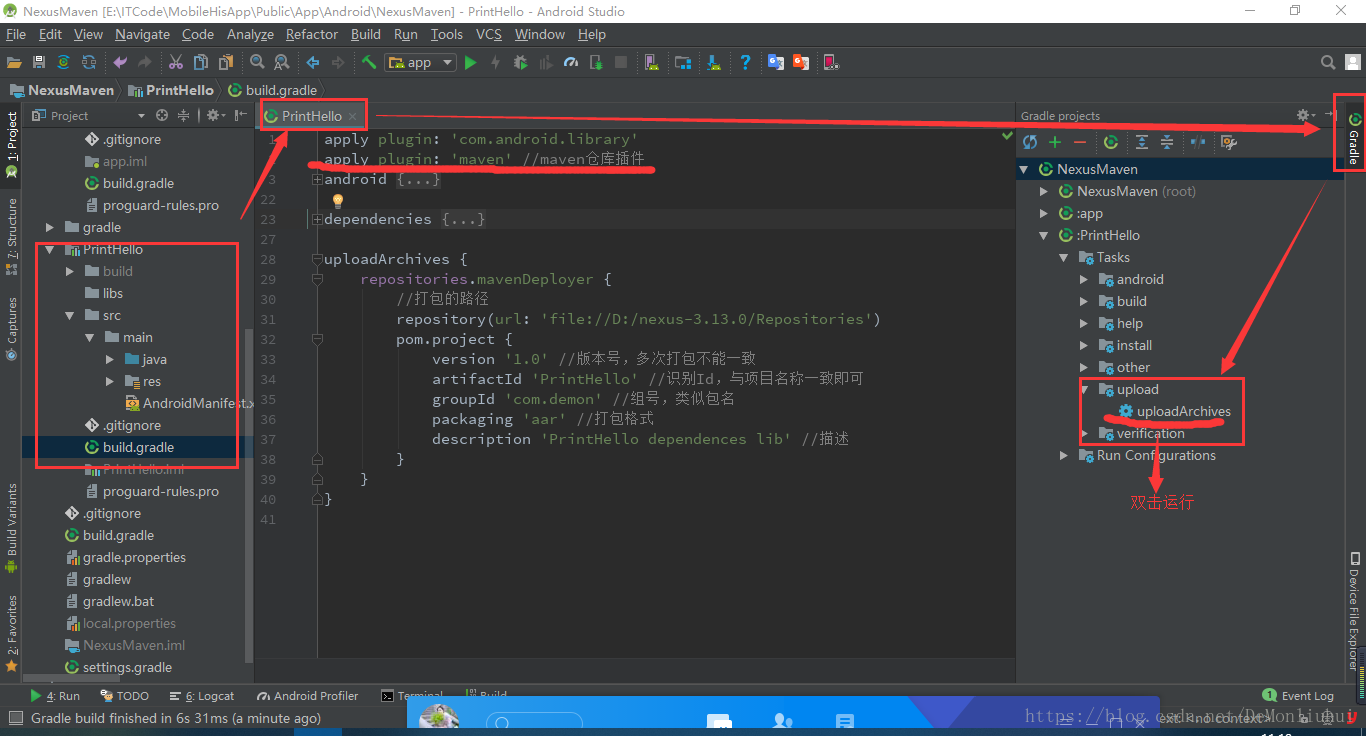Expand all in Gradle projects panel
1366x736 pixels.
[x=1141, y=142]
